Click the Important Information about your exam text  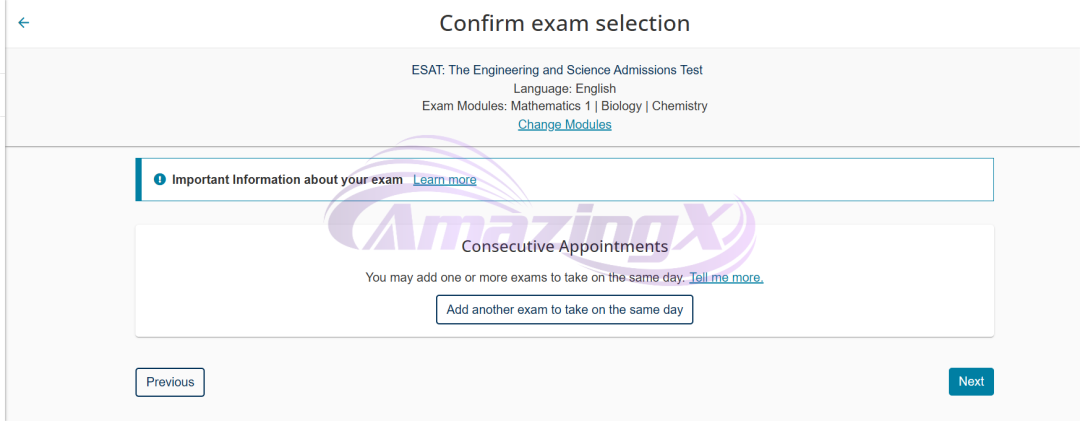[x=287, y=180]
